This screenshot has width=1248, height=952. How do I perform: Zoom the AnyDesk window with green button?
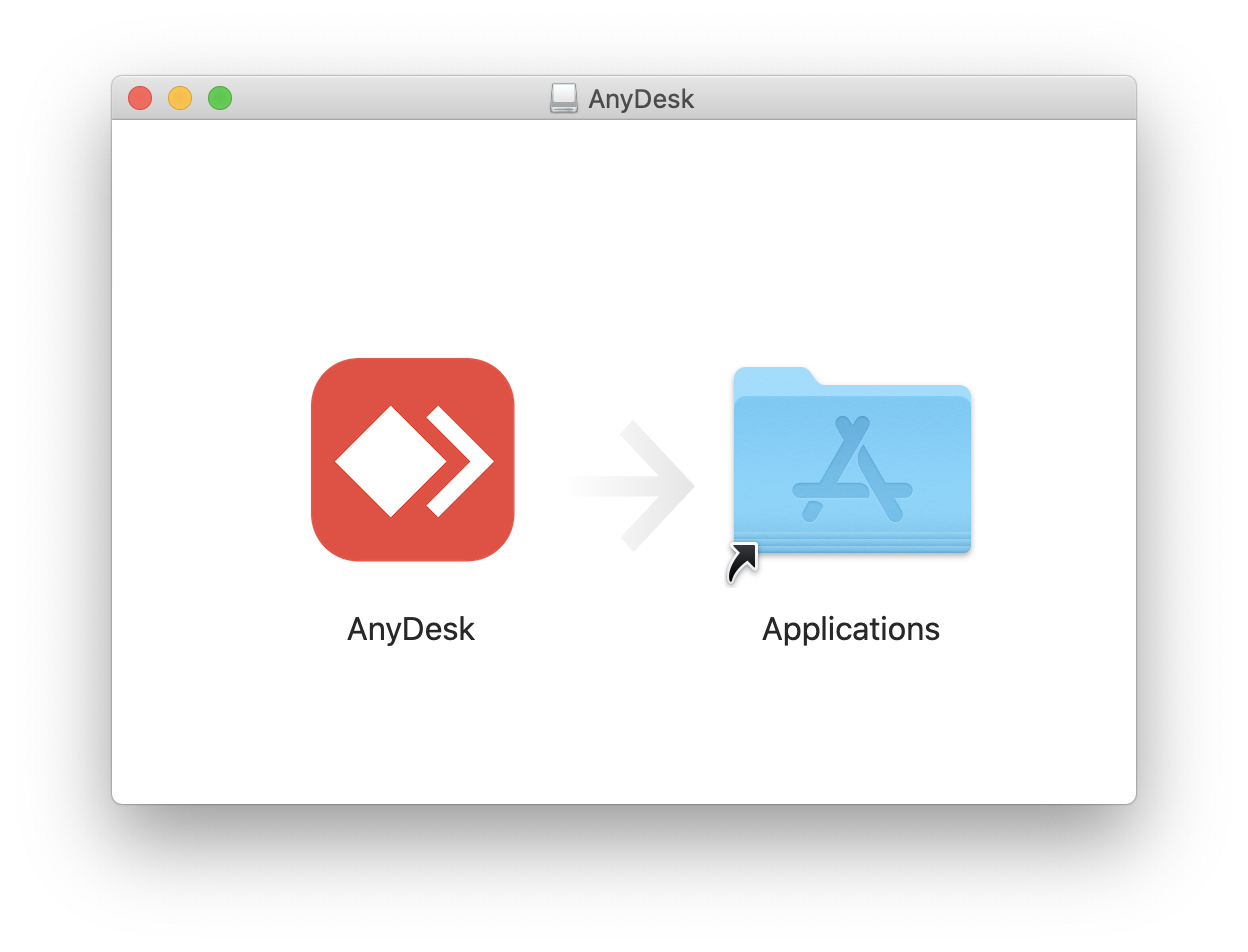point(220,98)
